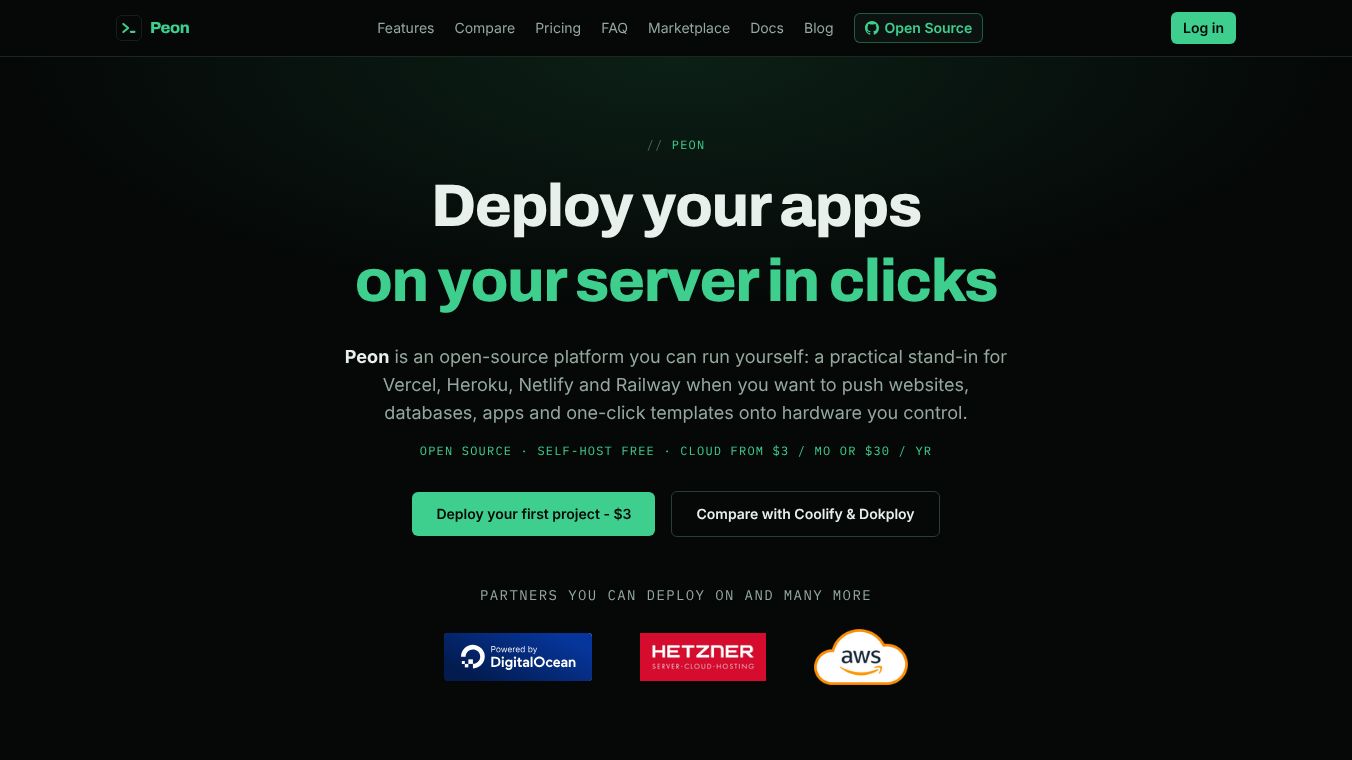Click the '// PEON' tagline text
This screenshot has height=760, width=1352.
pos(676,145)
